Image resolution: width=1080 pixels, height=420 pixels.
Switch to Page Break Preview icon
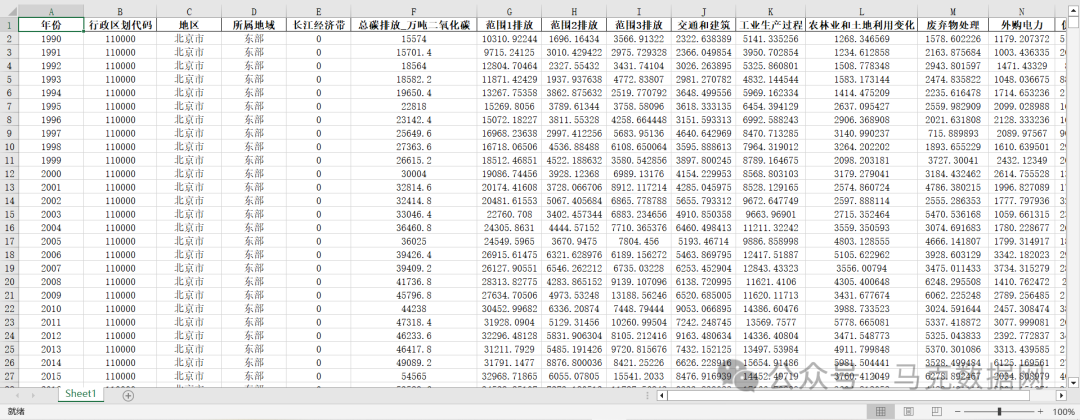(935, 411)
